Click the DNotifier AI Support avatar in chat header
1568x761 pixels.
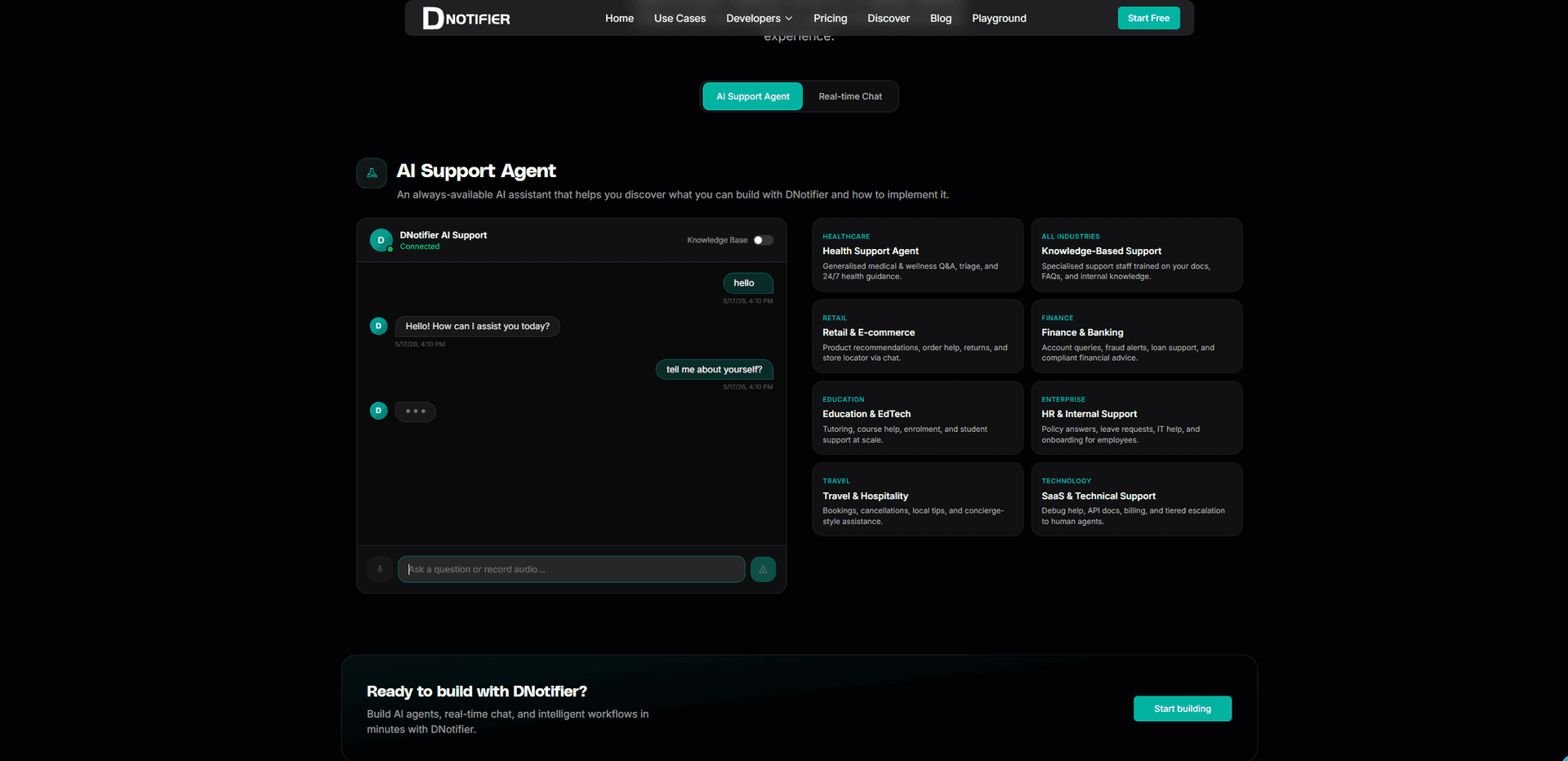tap(381, 240)
